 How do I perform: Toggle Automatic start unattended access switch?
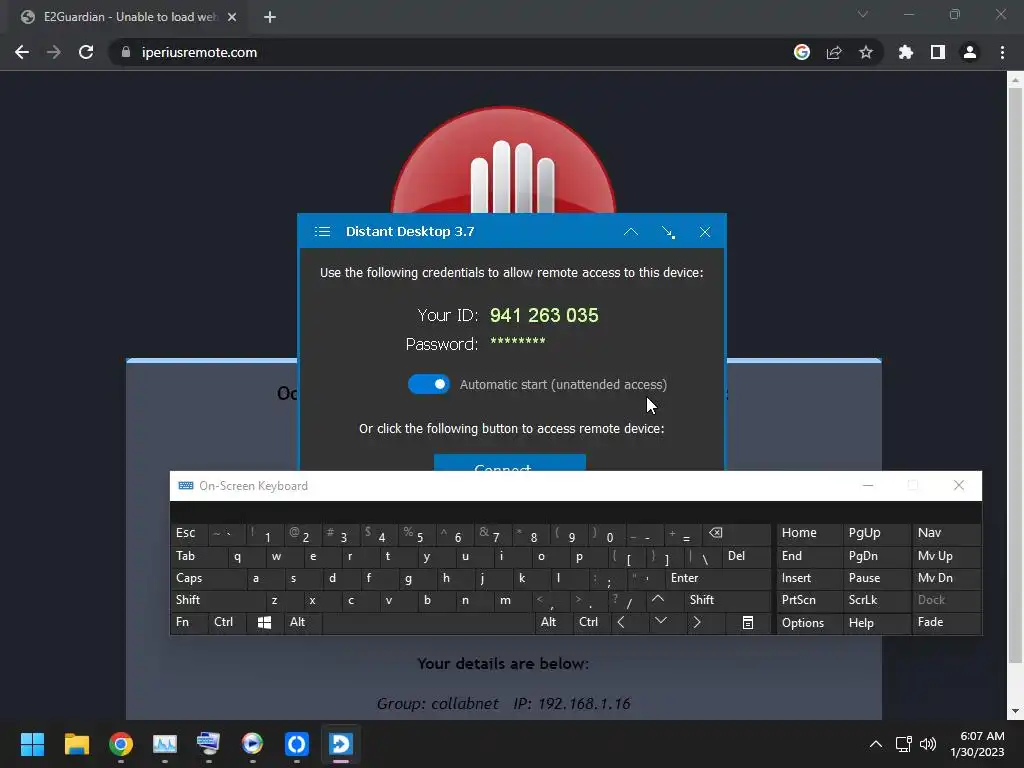[428, 384]
